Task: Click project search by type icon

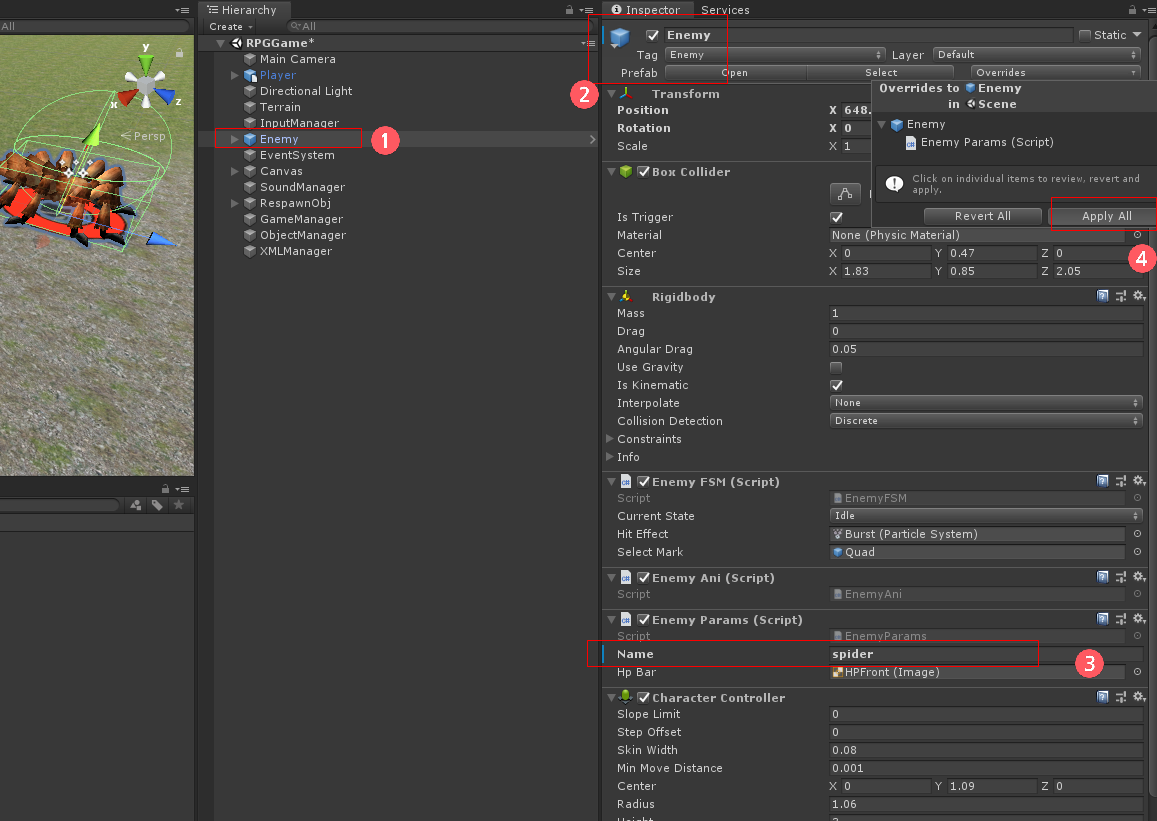Action: click(136, 505)
